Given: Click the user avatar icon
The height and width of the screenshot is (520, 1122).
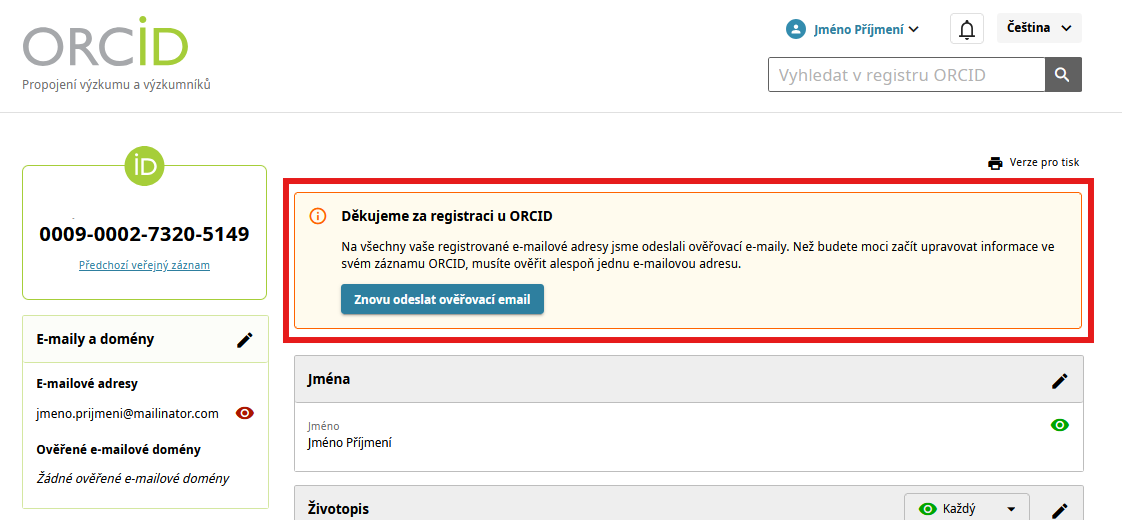Looking at the screenshot, I should (795, 29).
